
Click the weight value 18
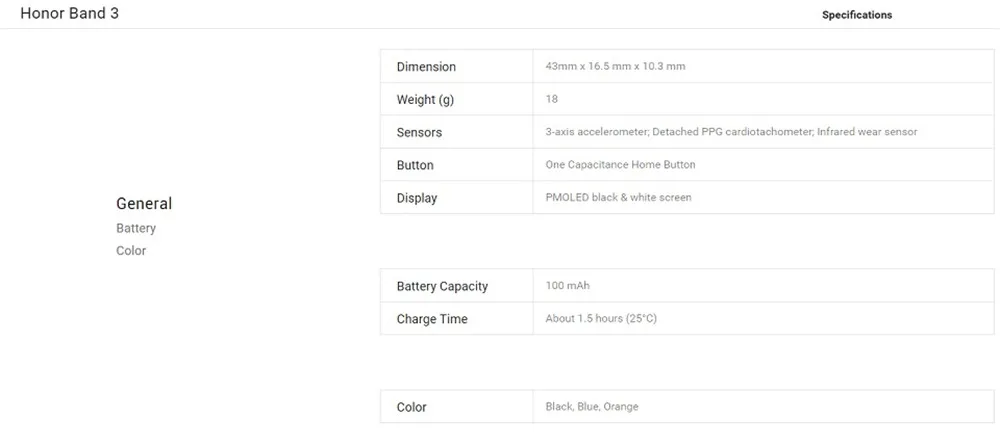[552, 99]
